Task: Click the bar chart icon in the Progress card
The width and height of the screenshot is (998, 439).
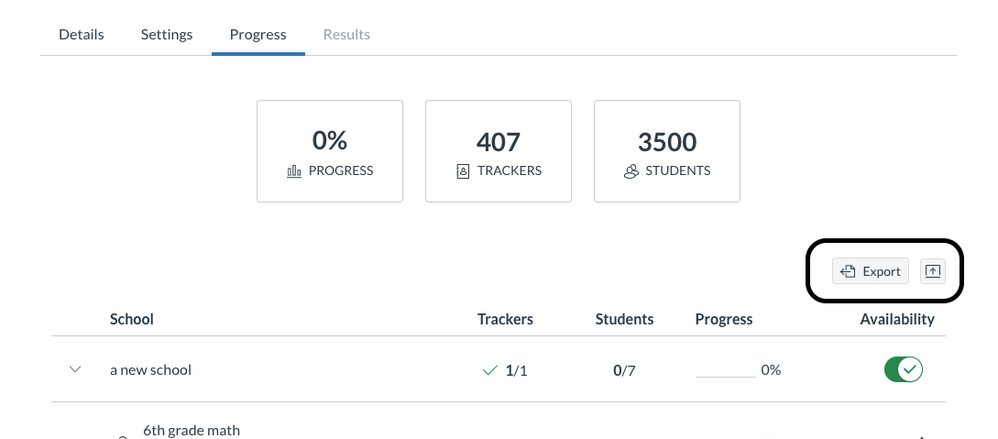Action: click(294, 171)
